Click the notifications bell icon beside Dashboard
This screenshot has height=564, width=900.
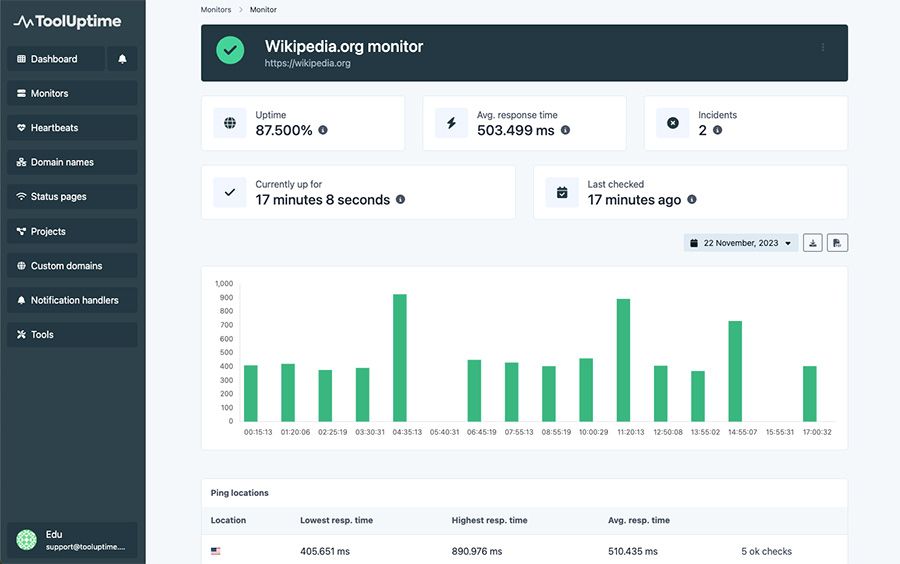(122, 59)
